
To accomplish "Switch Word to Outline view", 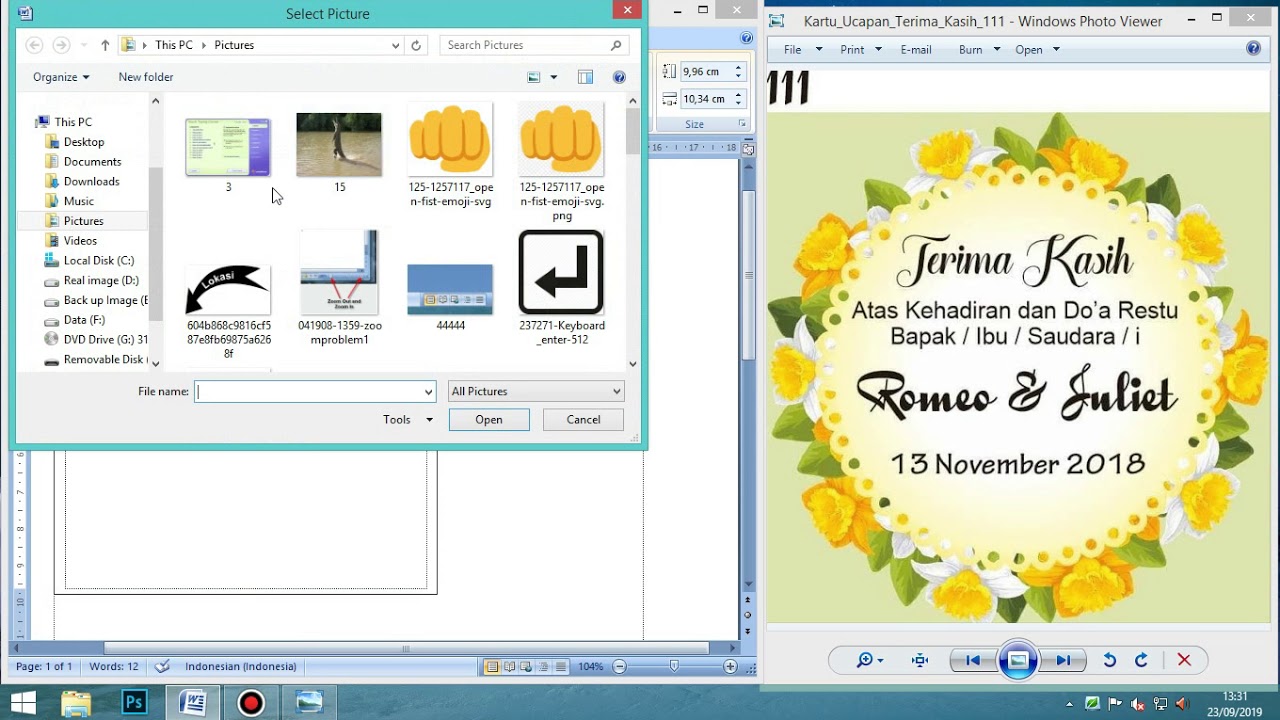I will coord(543,667).
